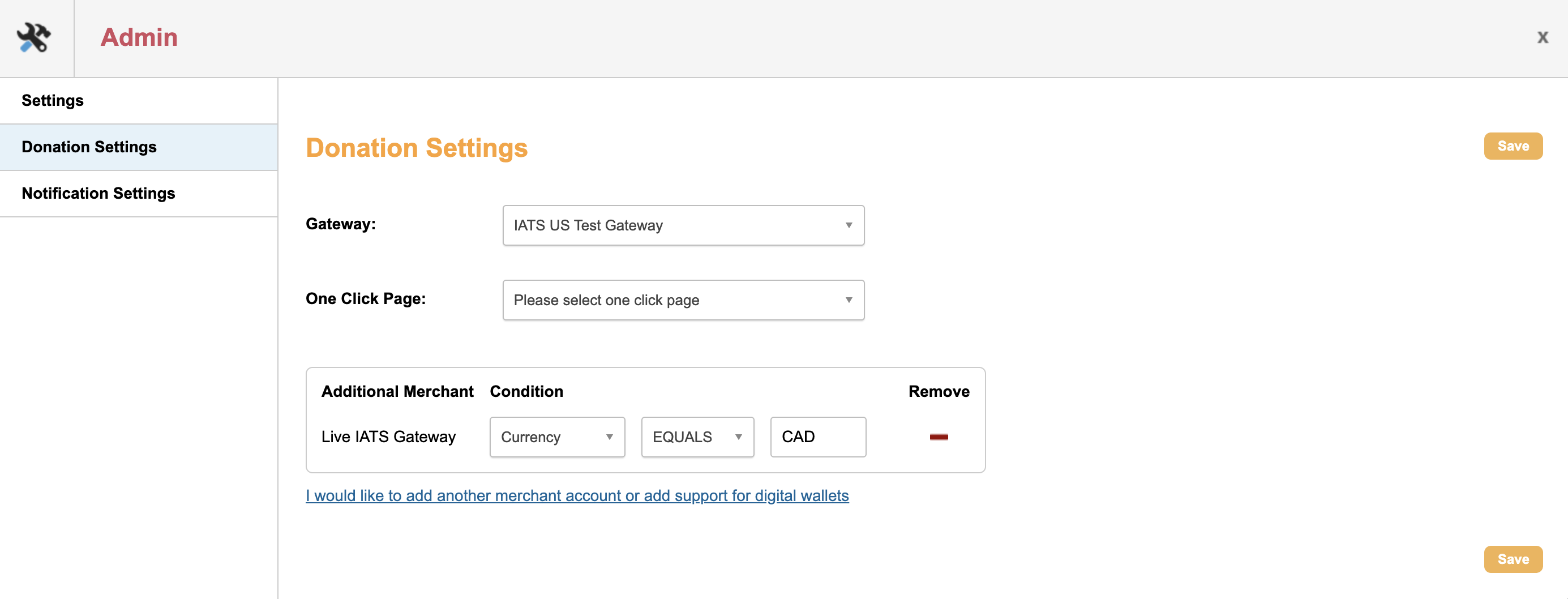
Task: Click the One Click Page label
Action: click(365, 299)
